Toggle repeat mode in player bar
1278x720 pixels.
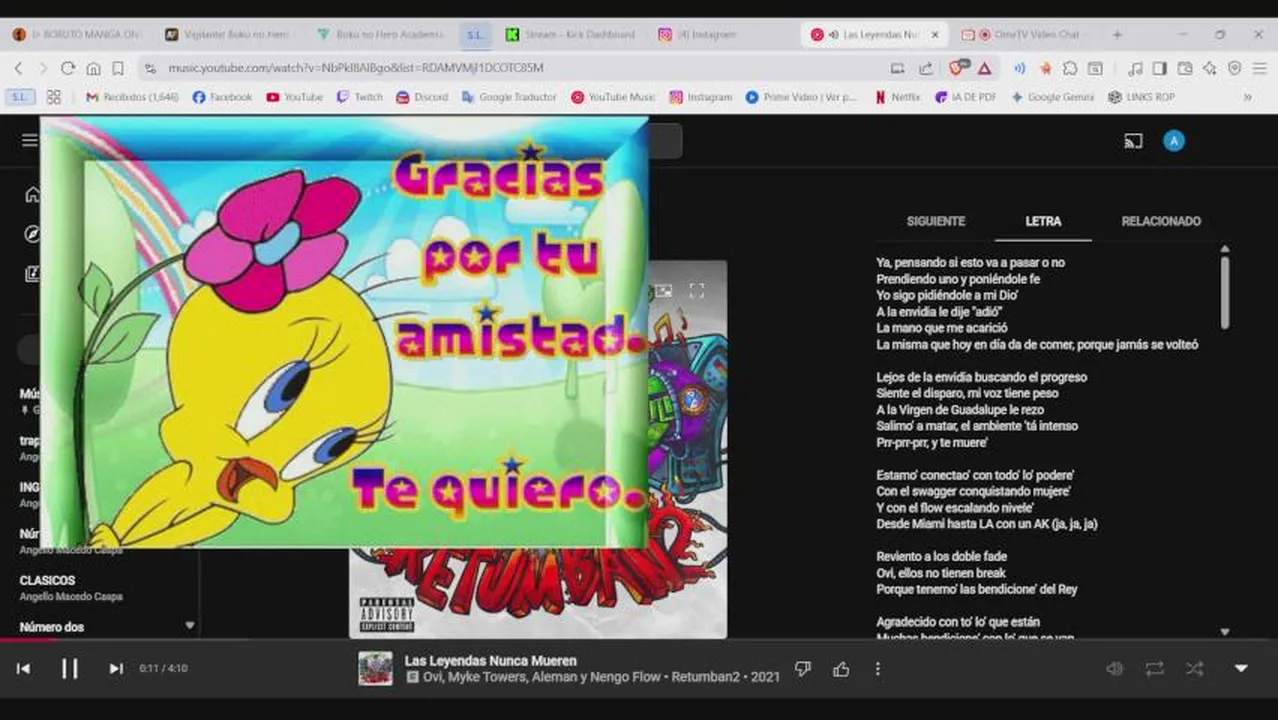click(1154, 669)
